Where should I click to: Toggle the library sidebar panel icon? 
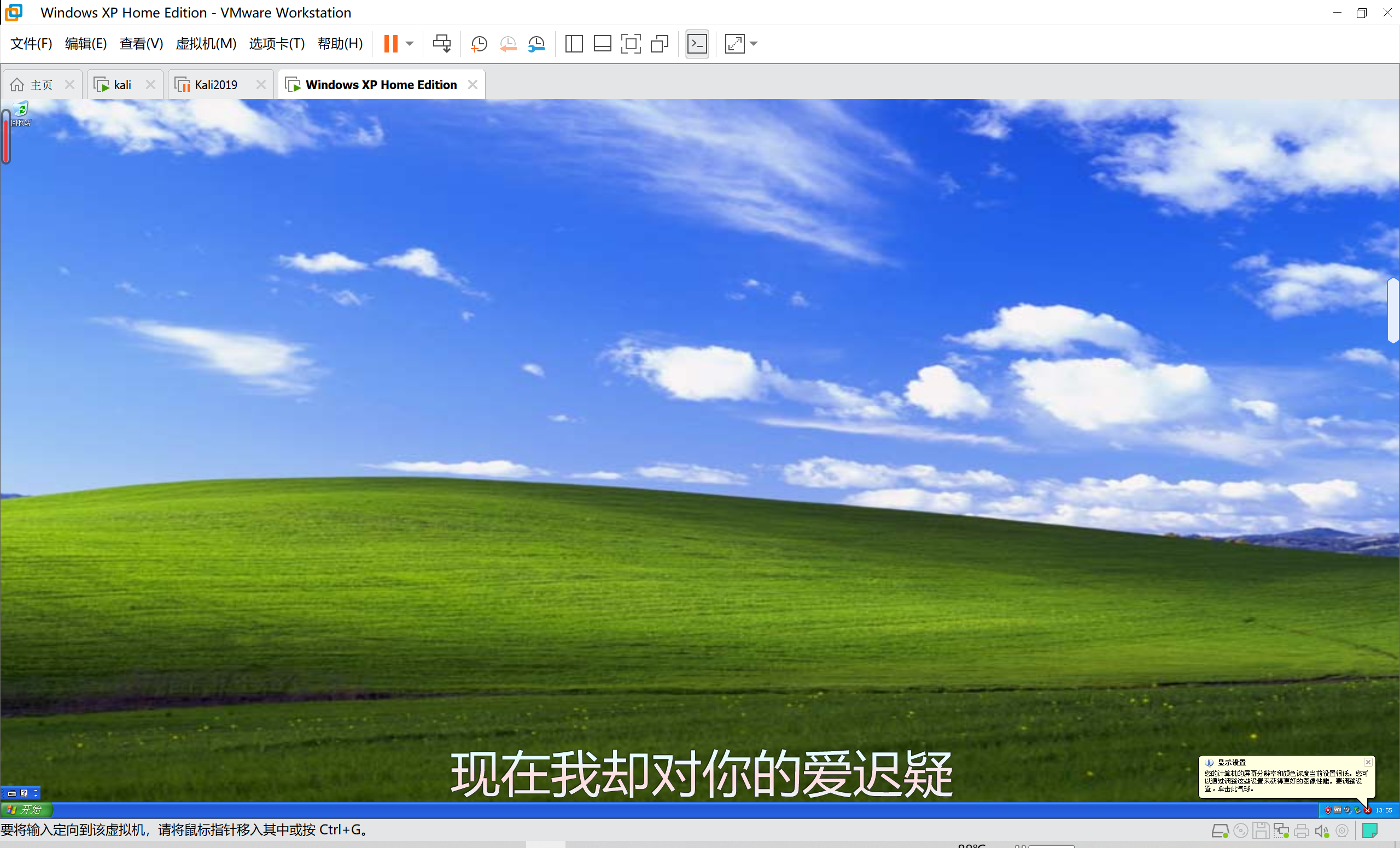[574, 44]
